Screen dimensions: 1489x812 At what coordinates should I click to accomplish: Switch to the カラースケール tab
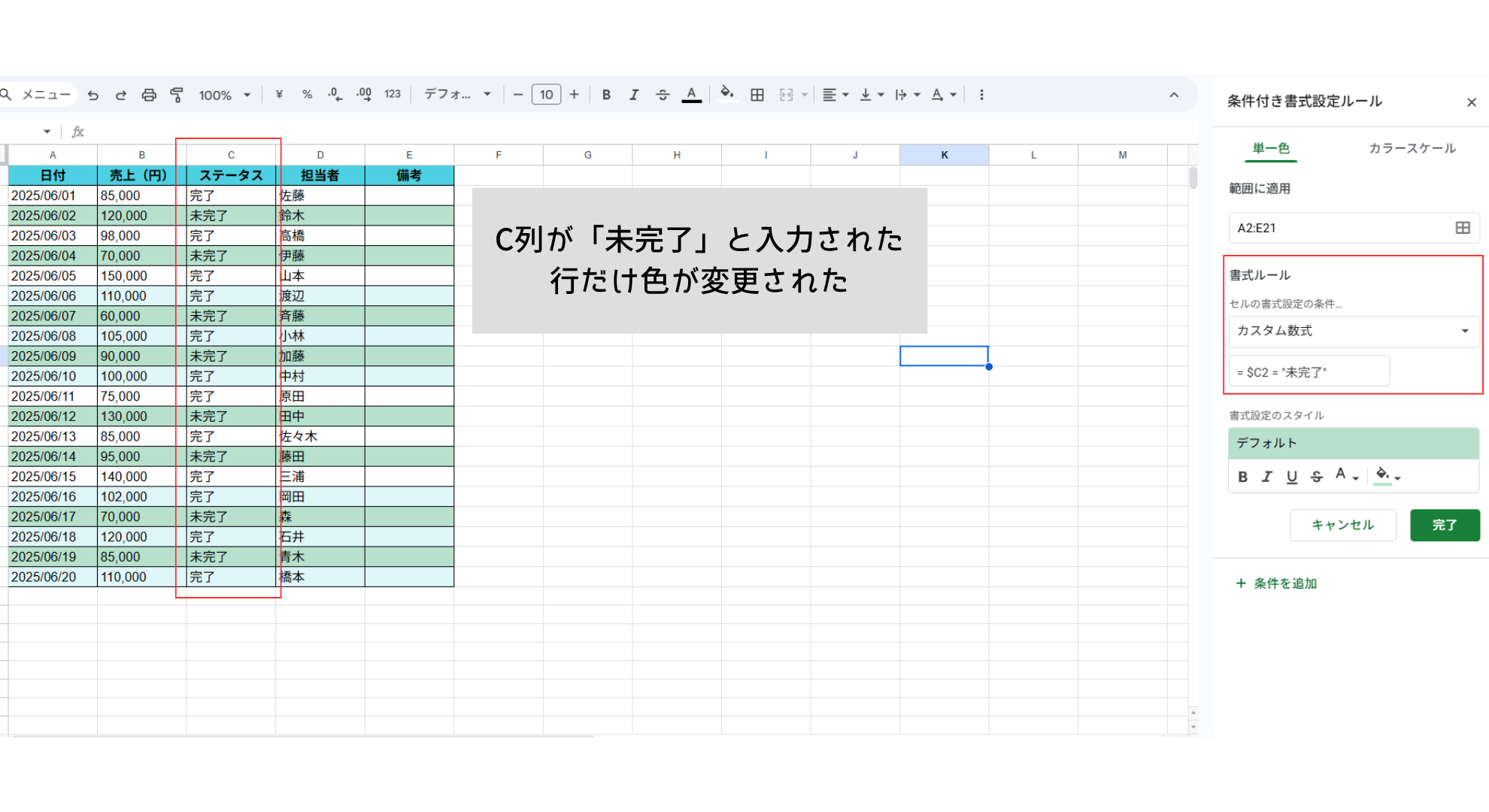1412,148
